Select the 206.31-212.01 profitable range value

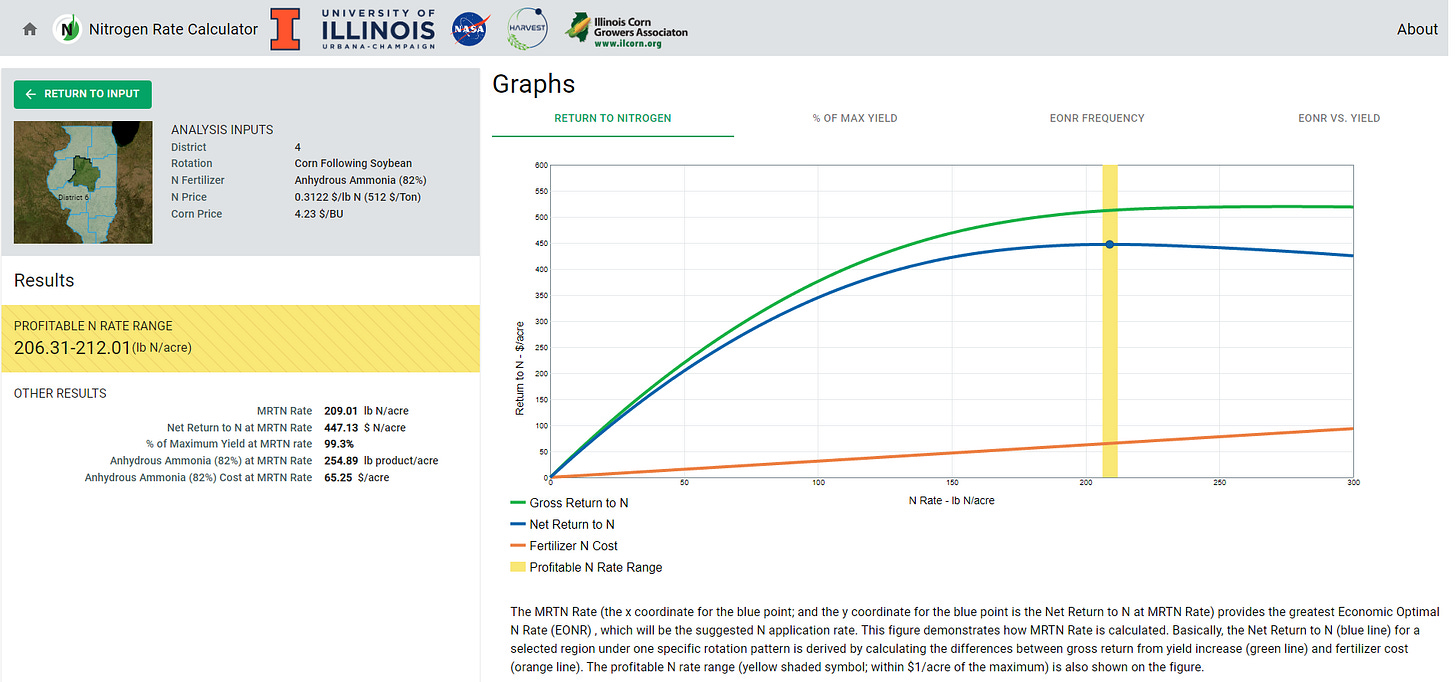tap(72, 347)
